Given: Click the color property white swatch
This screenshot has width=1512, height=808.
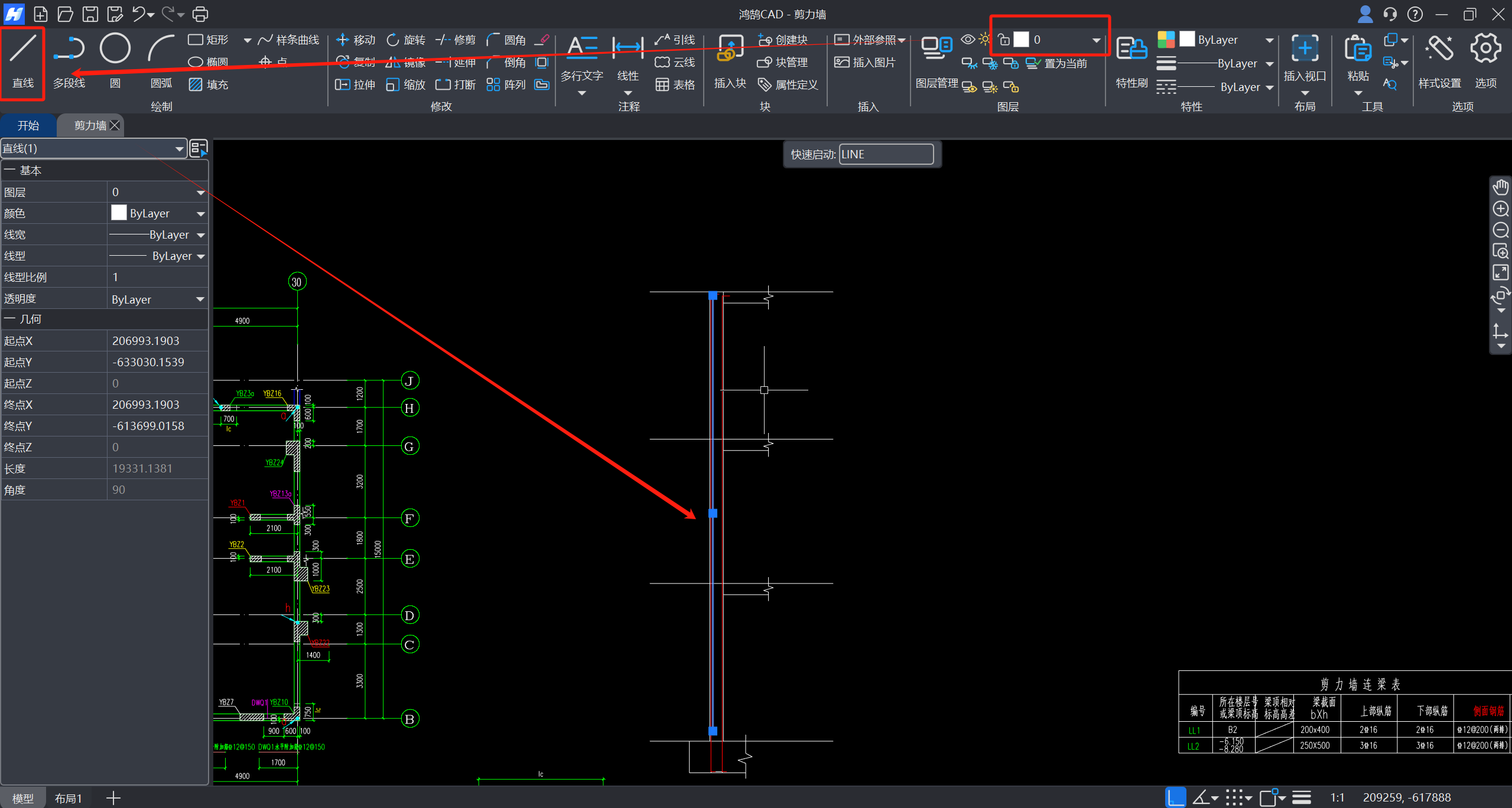Looking at the screenshot, I should 119,213.
